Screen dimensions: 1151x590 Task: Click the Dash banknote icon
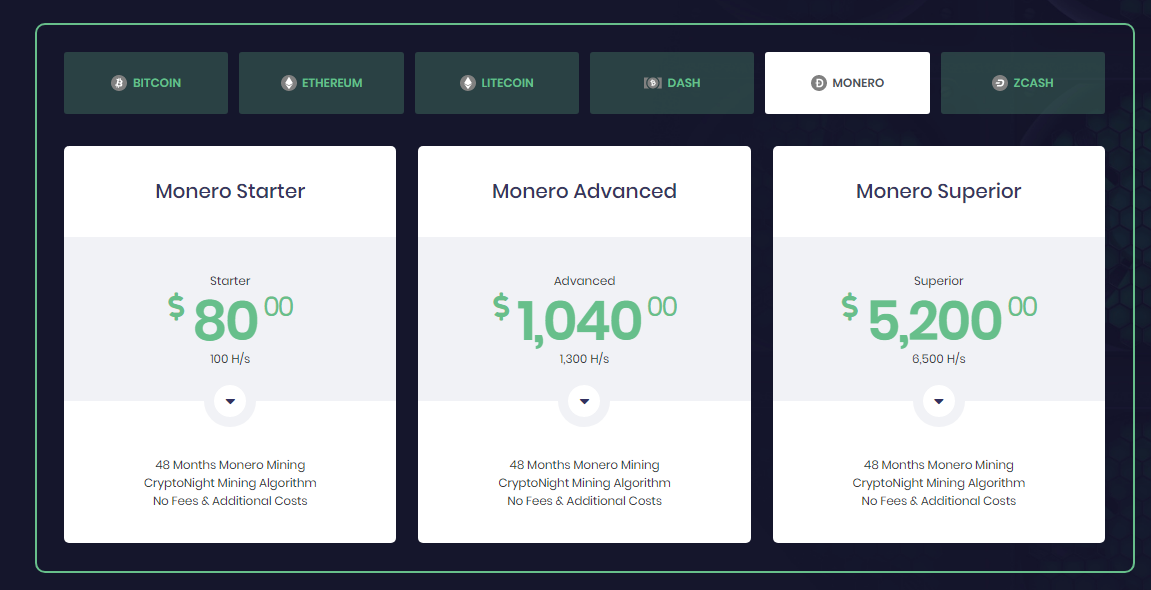click(653, 83)
